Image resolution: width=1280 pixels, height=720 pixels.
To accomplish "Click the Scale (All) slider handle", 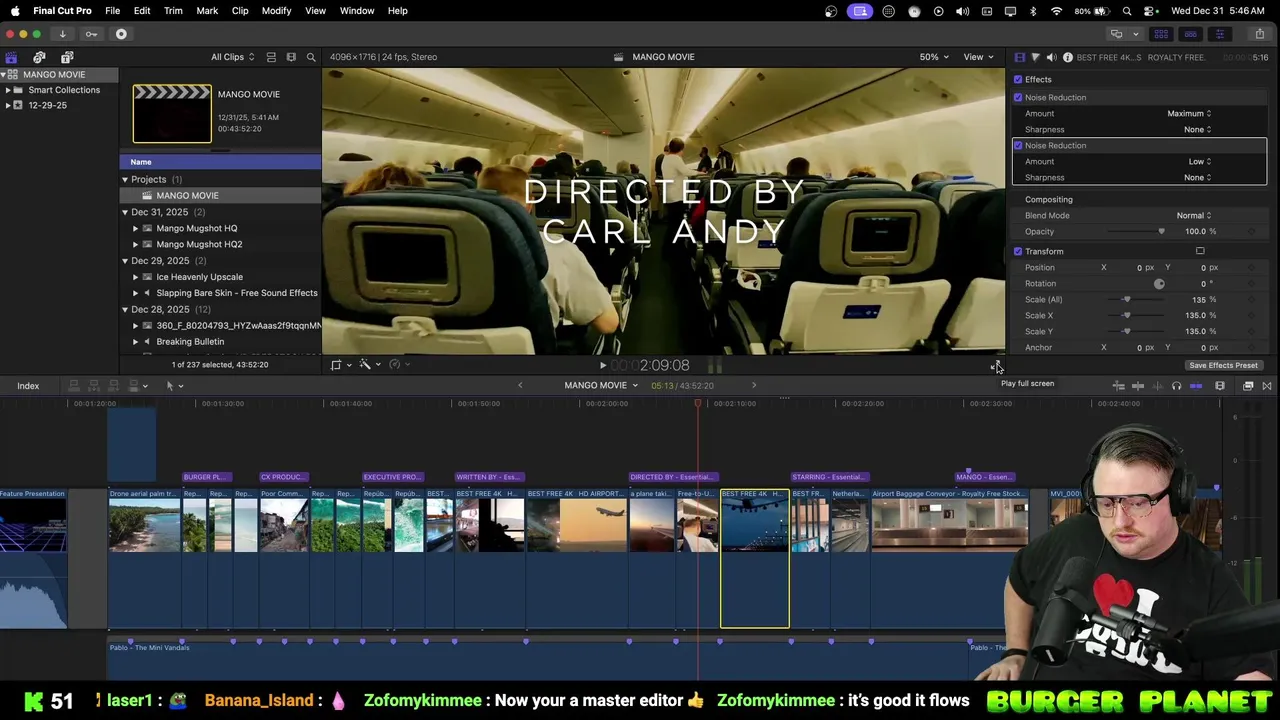I will (1127, 299).
